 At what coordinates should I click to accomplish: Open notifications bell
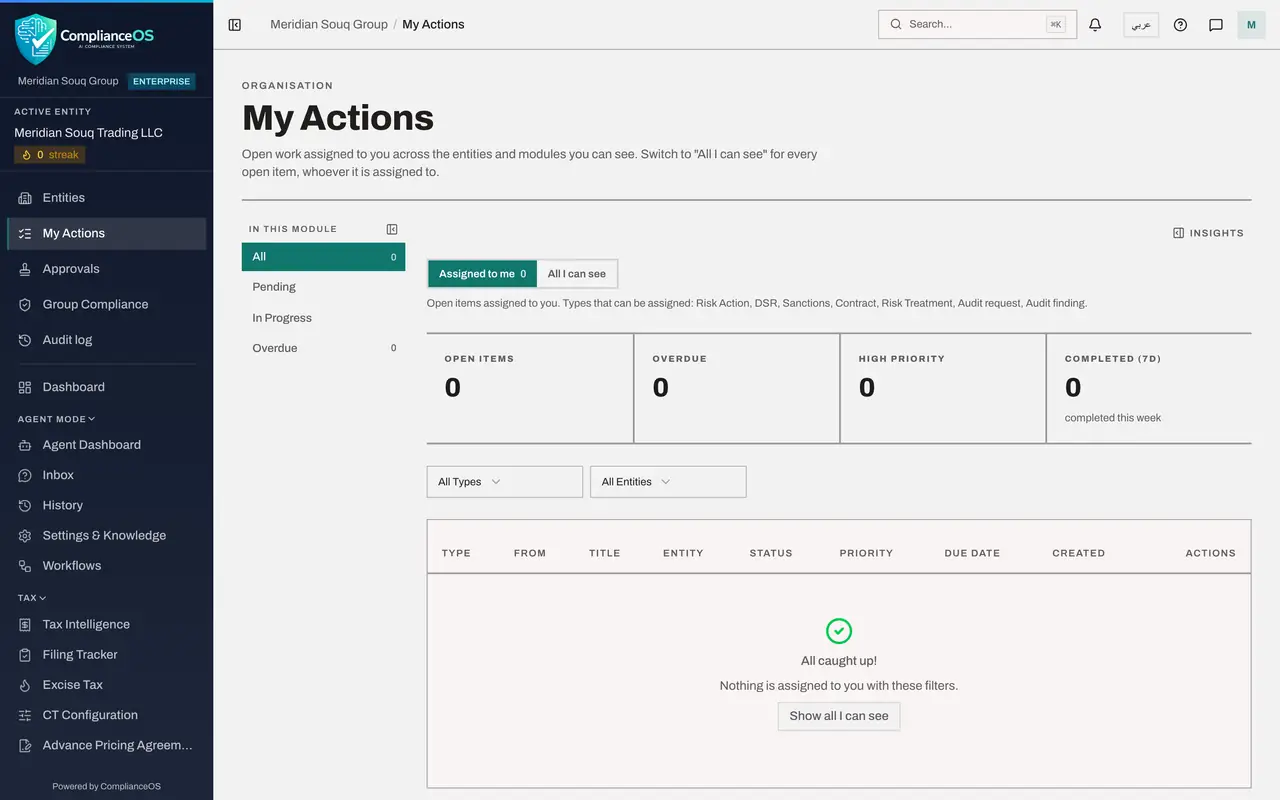[x=1095, y=24]
